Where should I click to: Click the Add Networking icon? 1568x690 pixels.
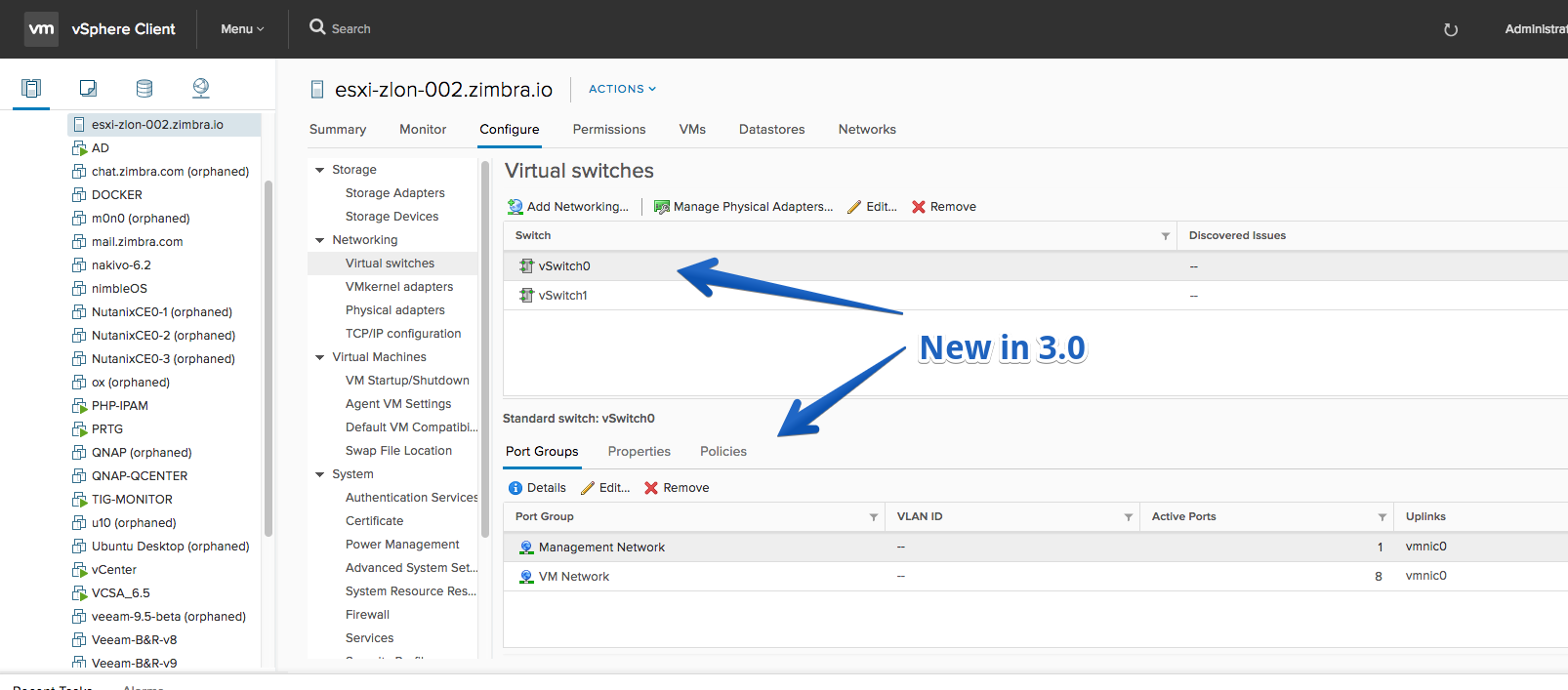coord(516,207)
